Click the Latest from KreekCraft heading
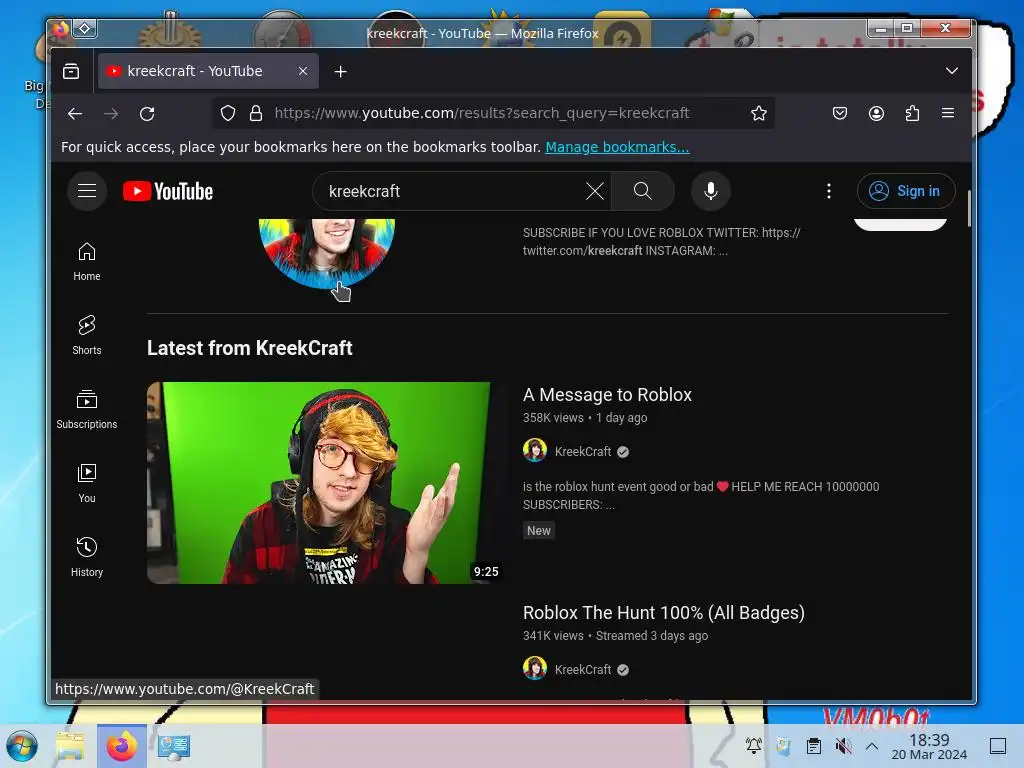This screenshot has height=768, width=1024. coord(249,348)
